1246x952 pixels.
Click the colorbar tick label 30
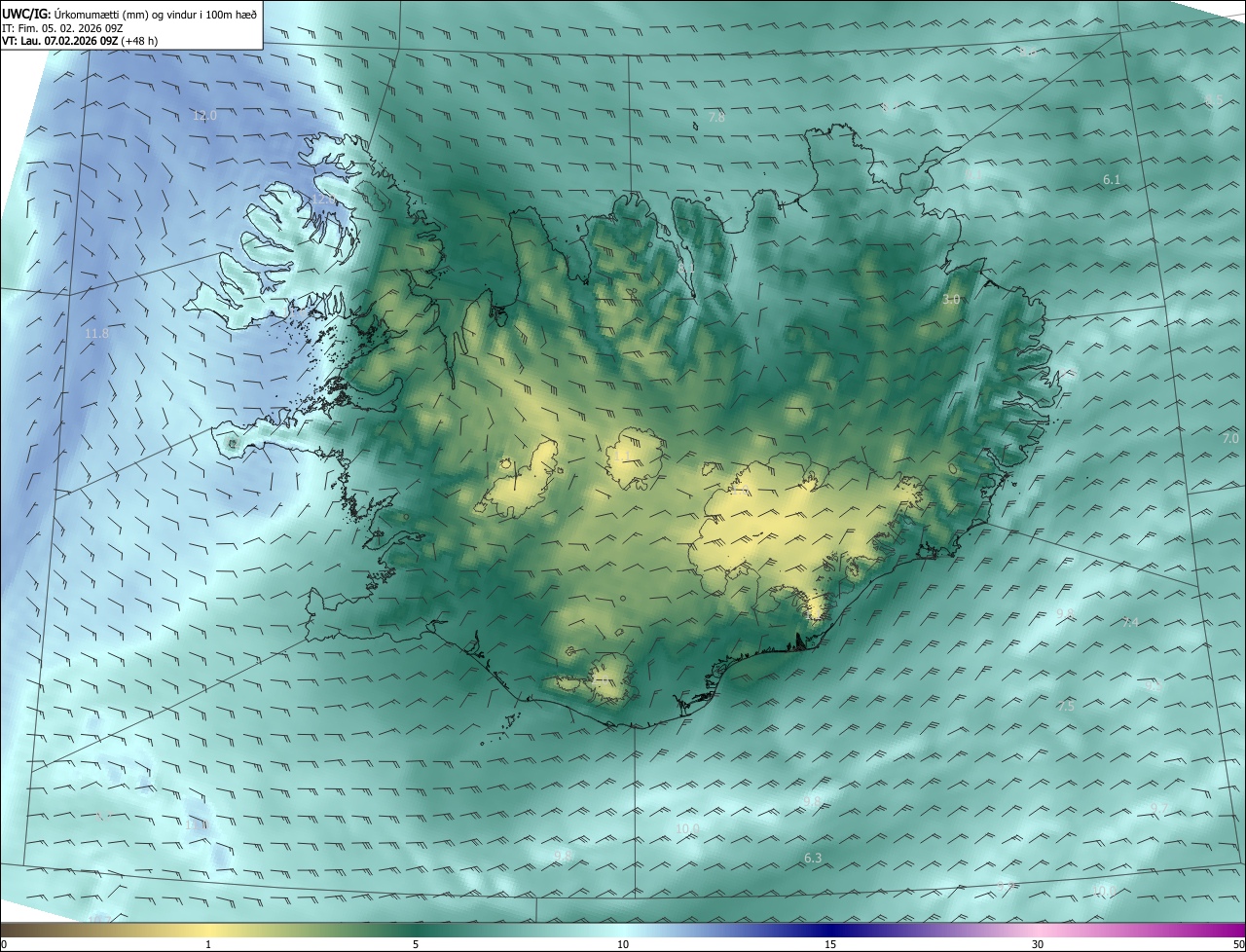click(x=1038, y=945)
